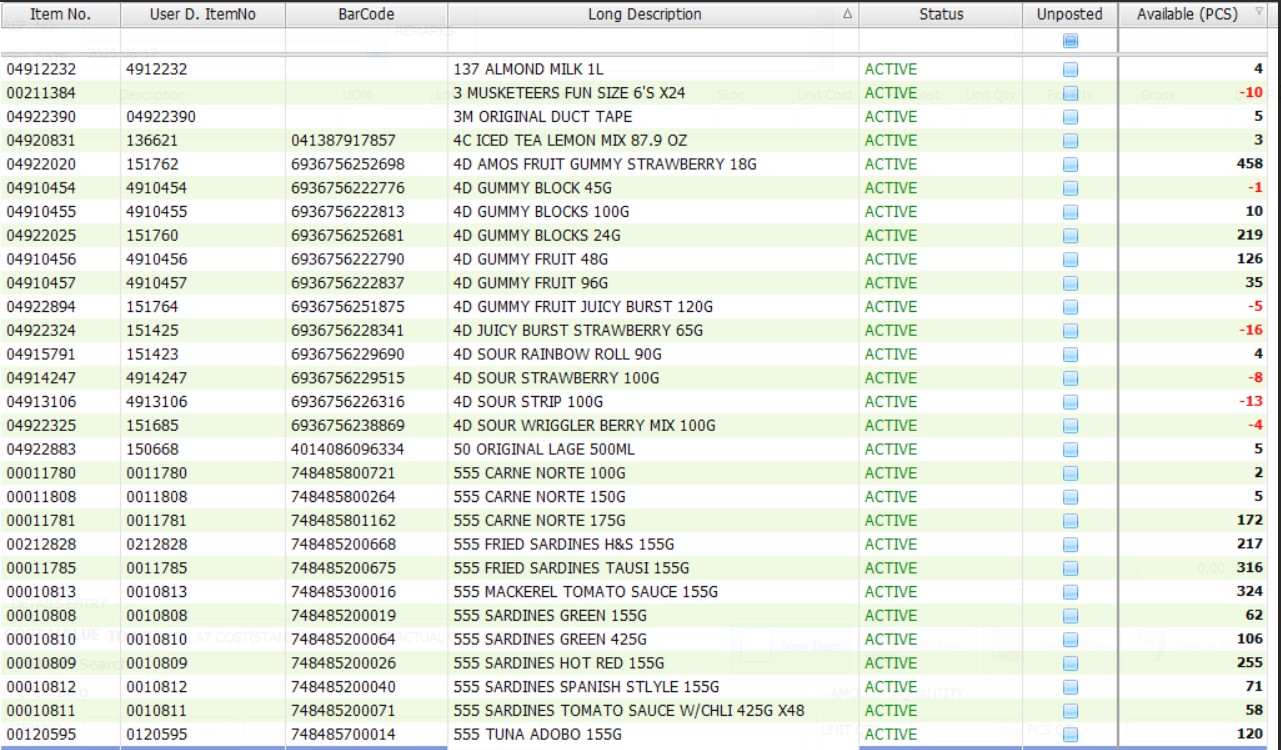Select description '555 SARDINES HOT RED 155G'

[559, 663]
